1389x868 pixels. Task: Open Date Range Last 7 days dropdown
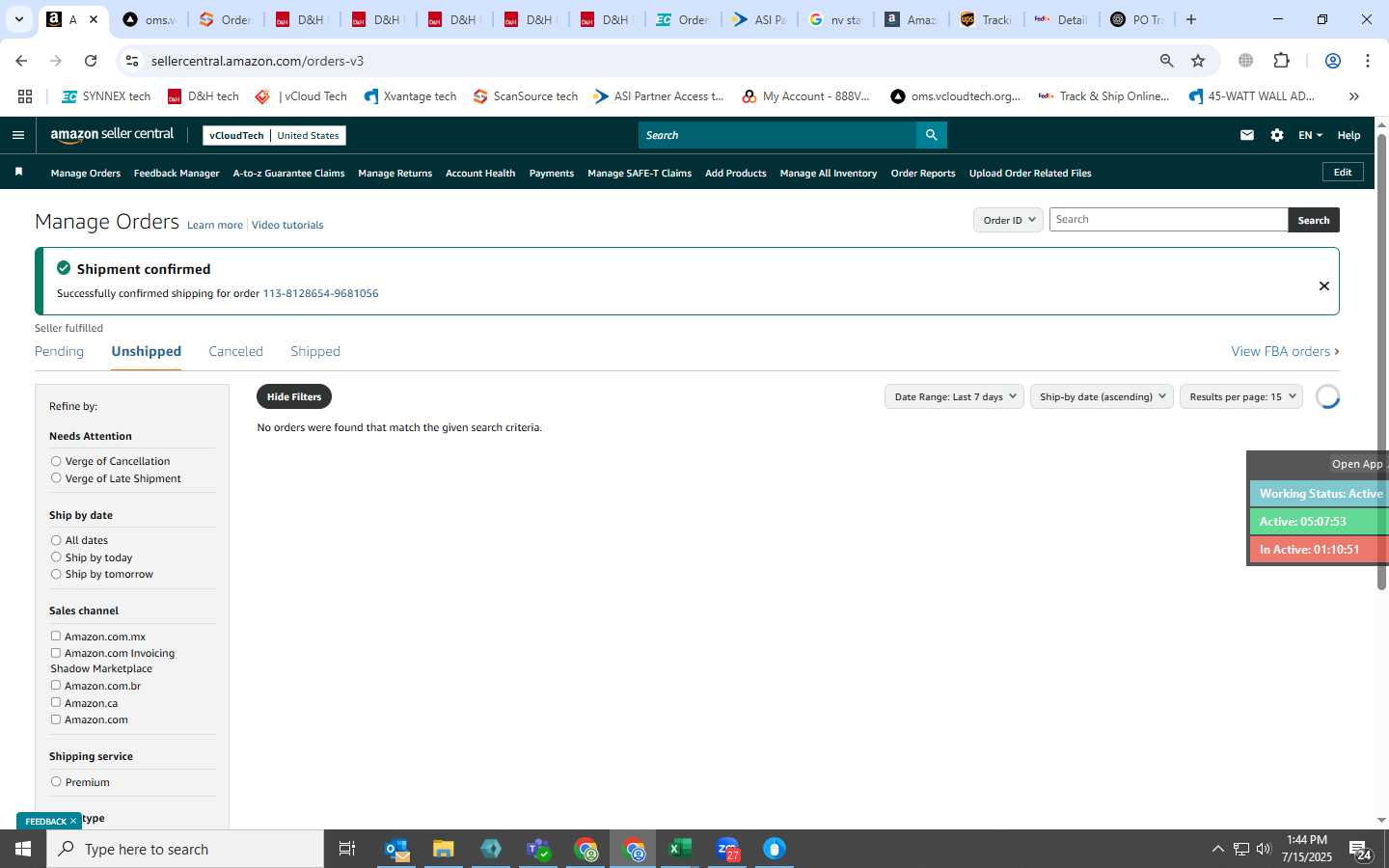click(x=954, y=396)
